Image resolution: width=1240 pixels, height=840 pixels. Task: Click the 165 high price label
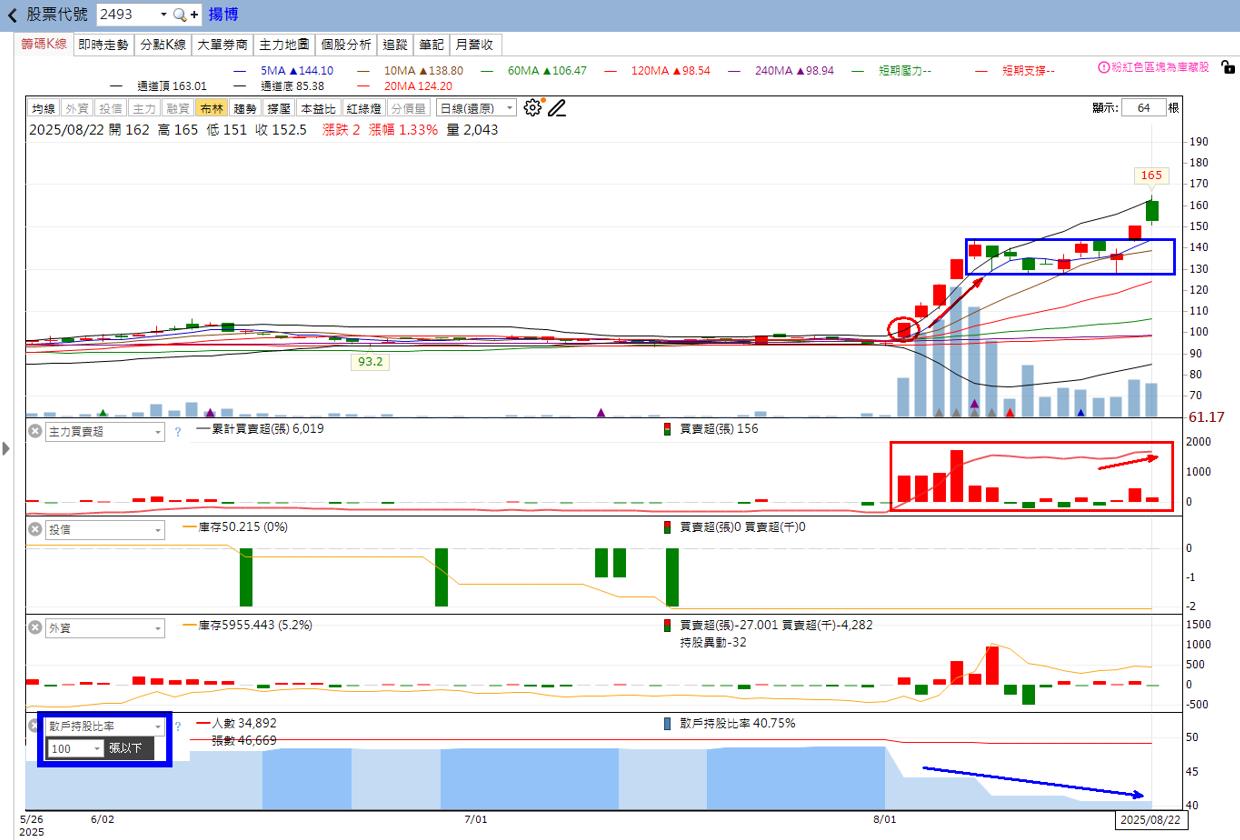pyautogui.click(x=1151, y=175)
